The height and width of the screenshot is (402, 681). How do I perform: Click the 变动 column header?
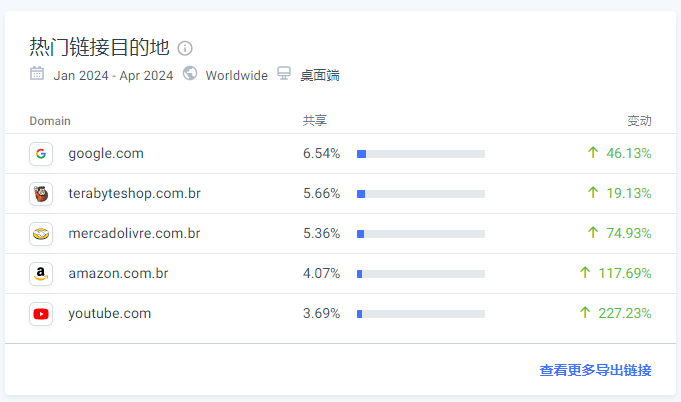coord(639,121)
